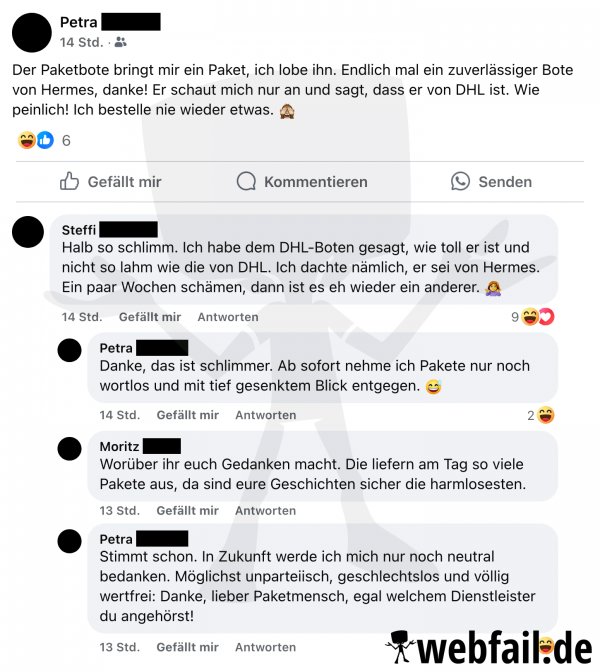Open Moritz's profile avatar
The height and width of the screenshot is (672, 600).
point(69,449)
